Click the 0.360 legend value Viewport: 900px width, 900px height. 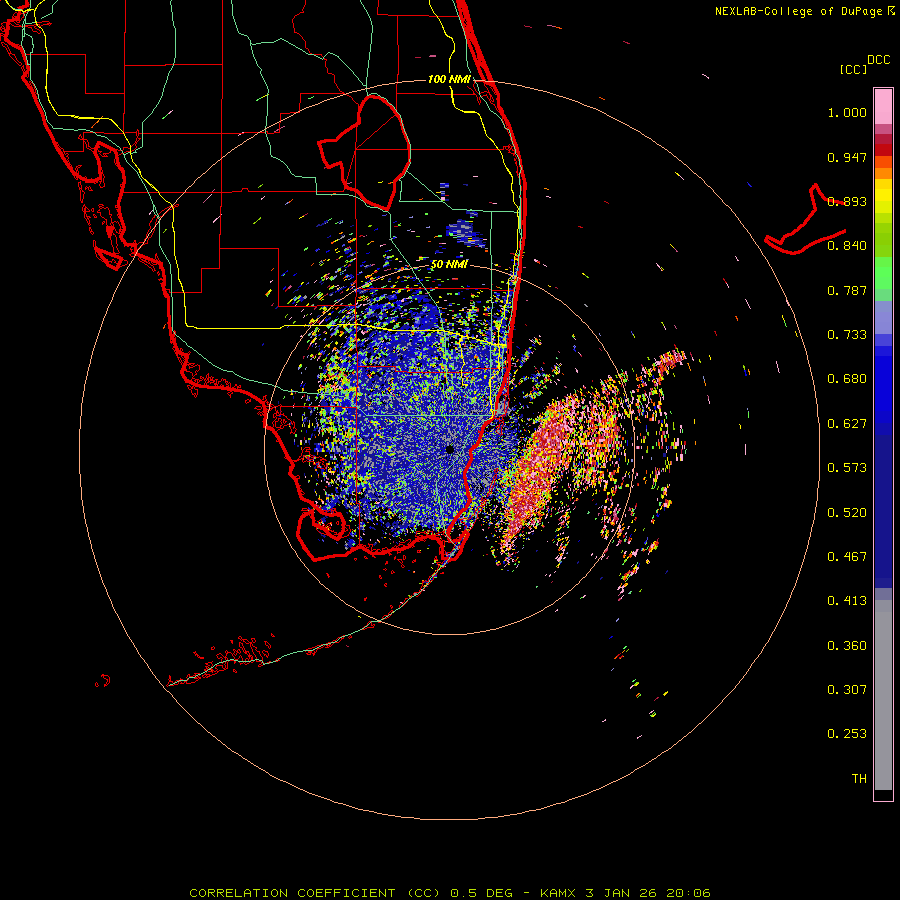[847, 646]
